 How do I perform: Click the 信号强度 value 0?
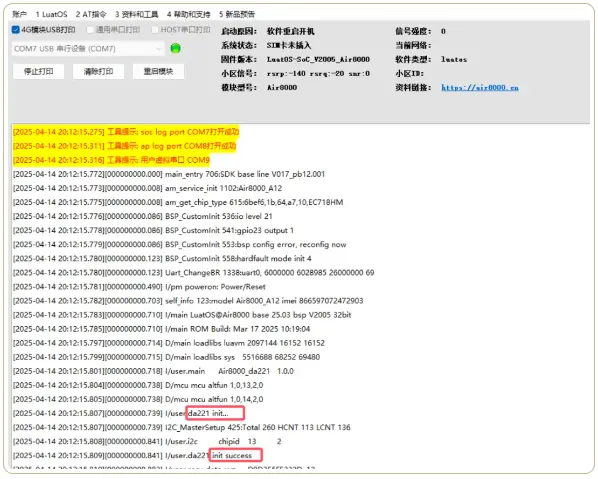443,31
